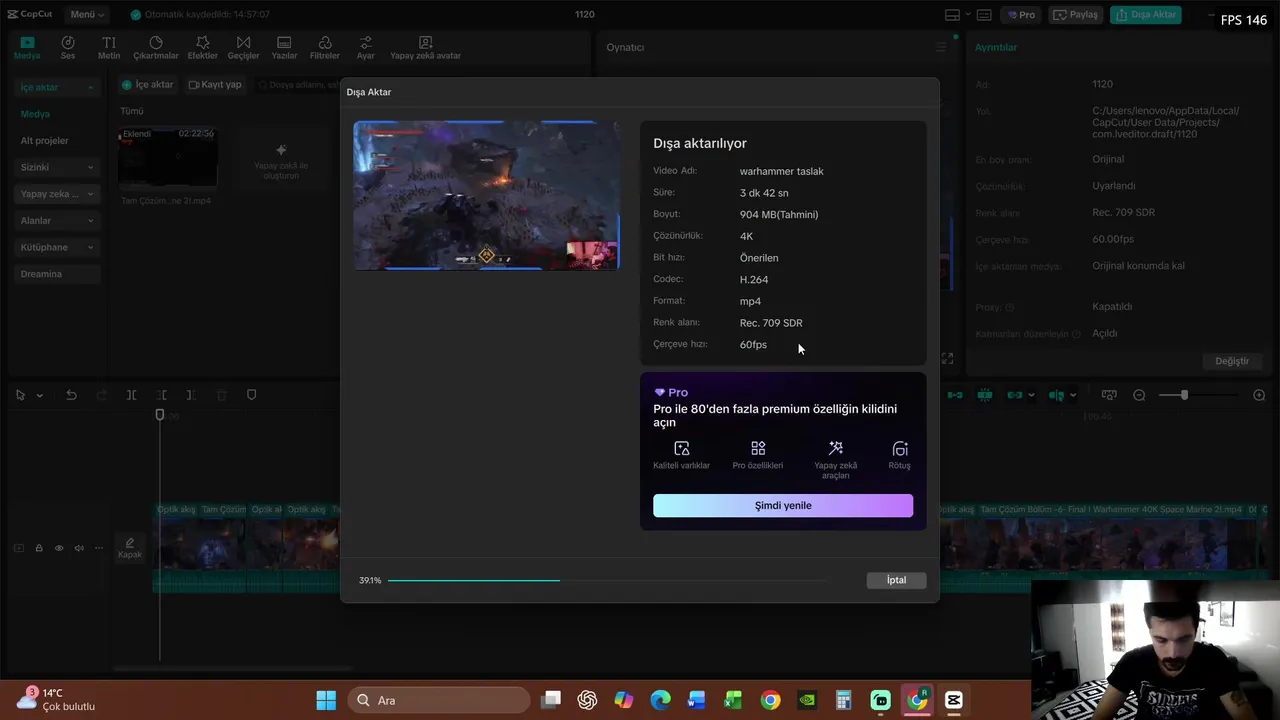Click the İçe aktar plus button
The image size is (1280, 720).
[147, 85]
